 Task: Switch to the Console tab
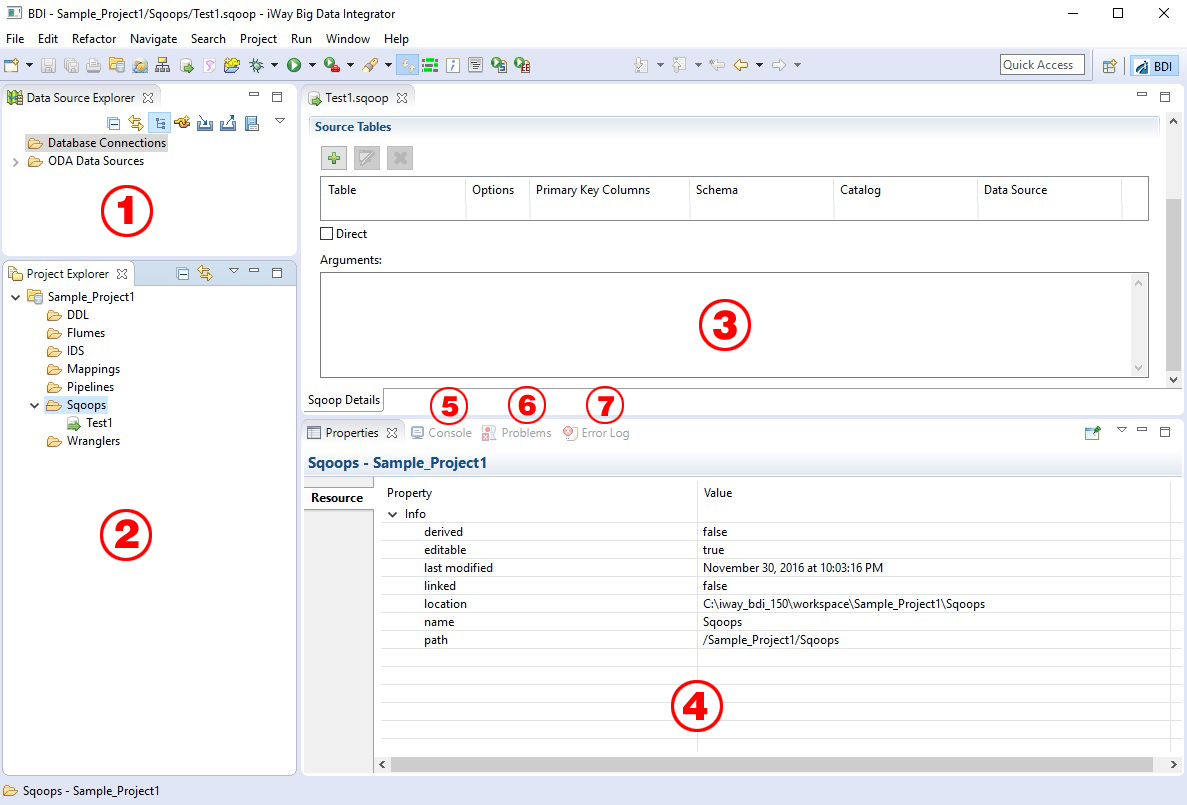pyautogui.click(x=441, y=432)
